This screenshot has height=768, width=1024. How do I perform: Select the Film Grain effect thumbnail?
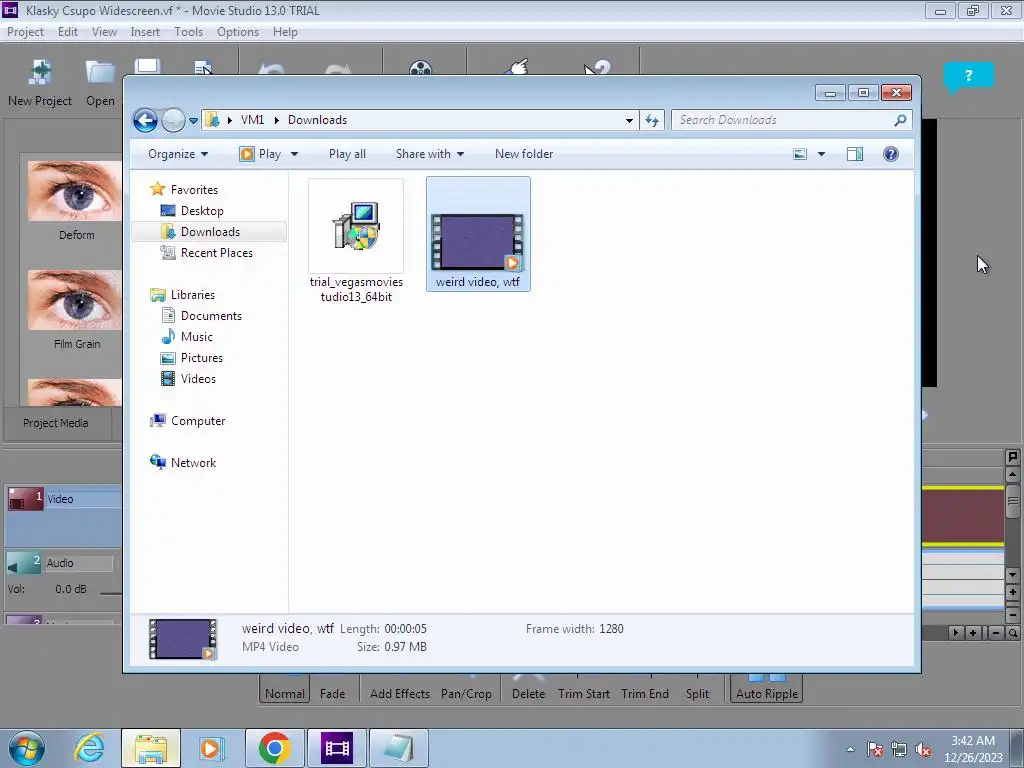click(x=74, y=300)
